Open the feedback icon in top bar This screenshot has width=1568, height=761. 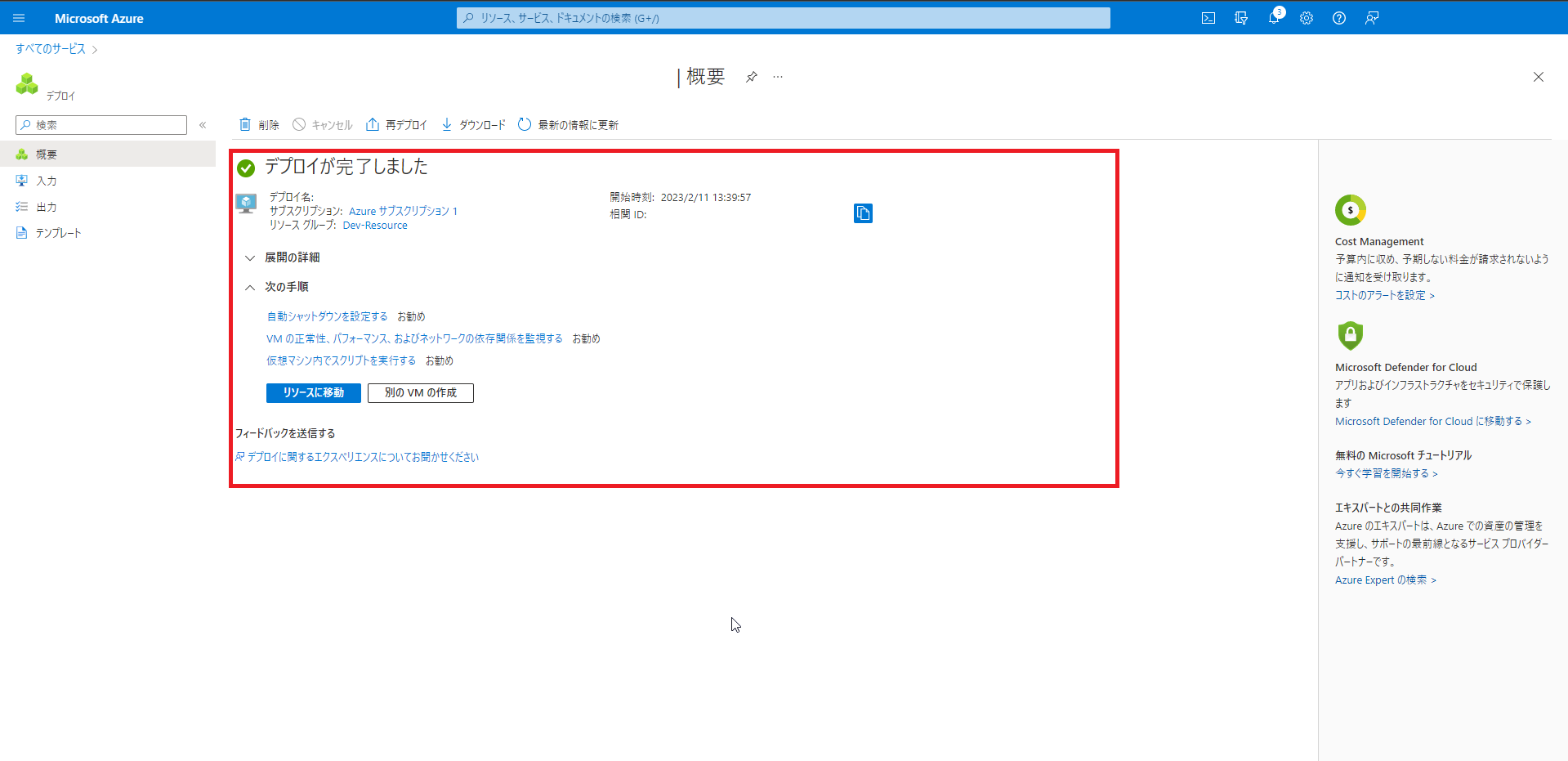[x=1372, y=18]
